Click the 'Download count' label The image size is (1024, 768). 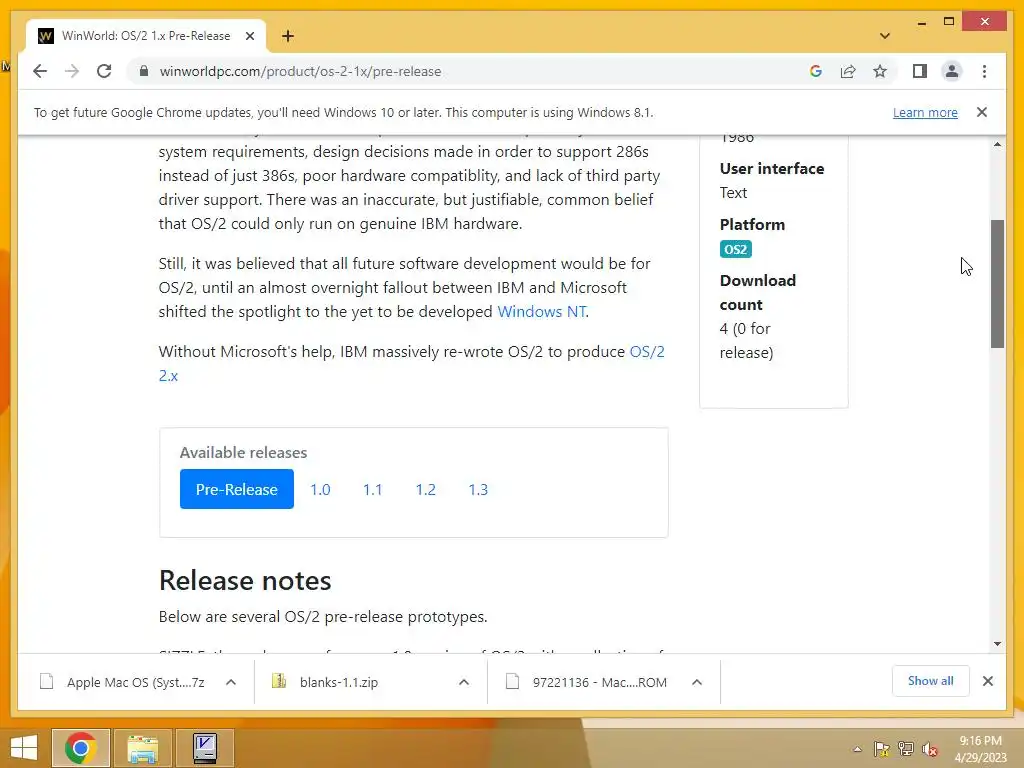pos(758,293)
